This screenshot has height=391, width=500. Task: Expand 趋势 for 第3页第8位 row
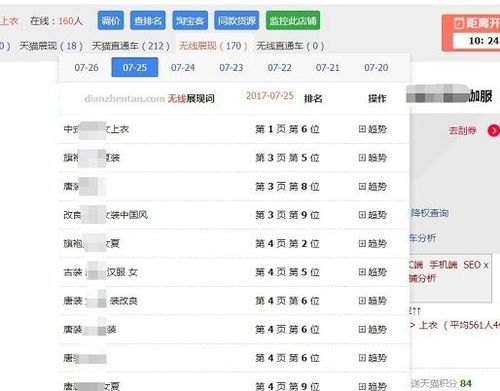[373, 186]
